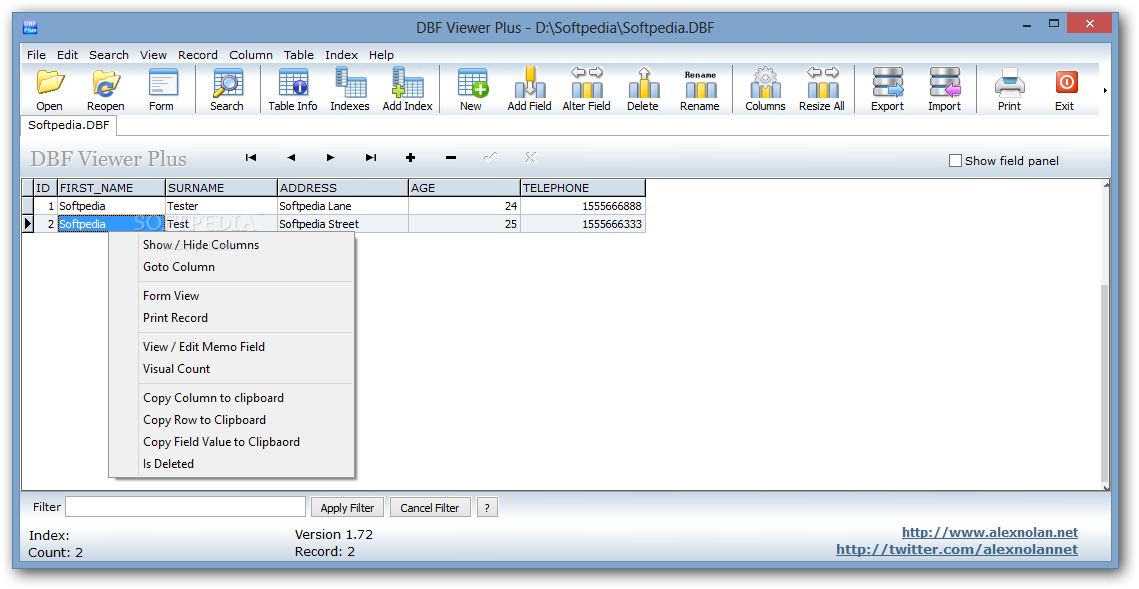Open the Help menu
Image resolution: width=1139 pixels, height=589 pixels.
pos(381,54)
